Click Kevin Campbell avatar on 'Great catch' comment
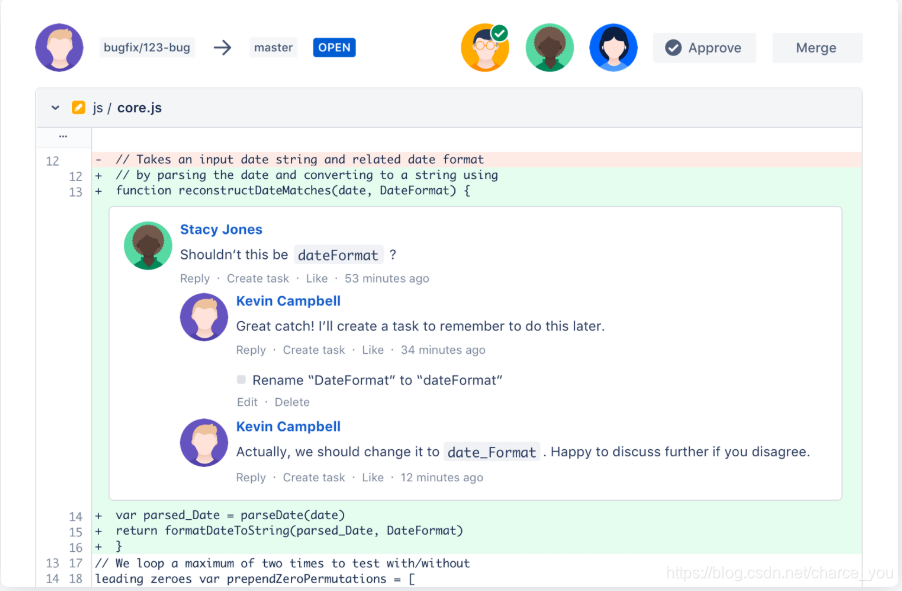Image resolution: width=902 pixels, height=591 pixels. coord(204,317)
